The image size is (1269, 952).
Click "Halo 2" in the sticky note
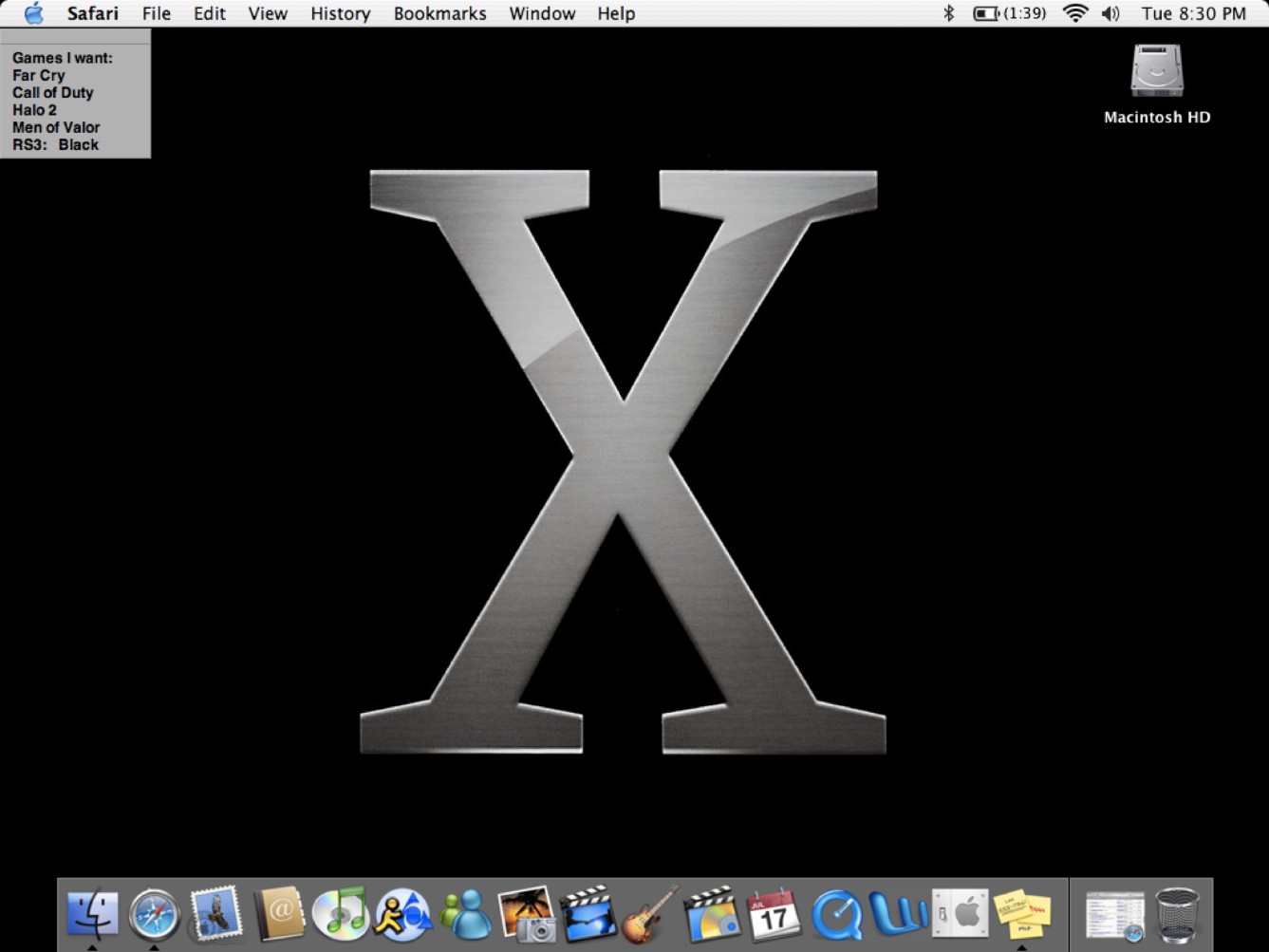click(x=34, y=110)
